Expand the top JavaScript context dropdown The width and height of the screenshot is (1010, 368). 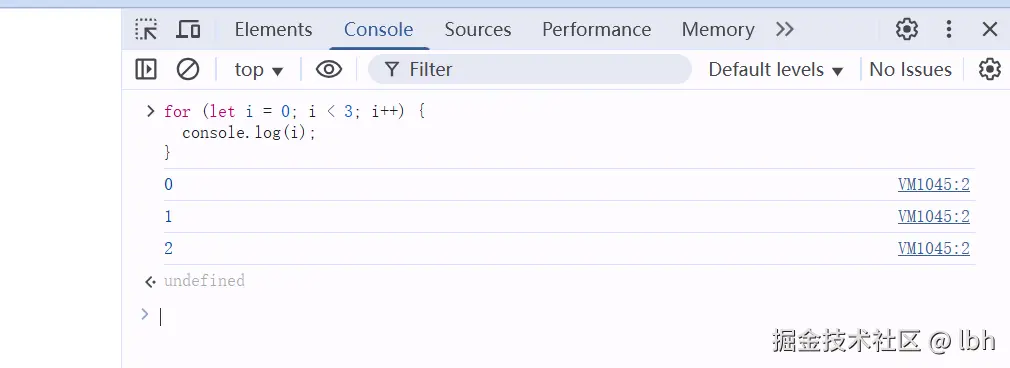(259, 70)
